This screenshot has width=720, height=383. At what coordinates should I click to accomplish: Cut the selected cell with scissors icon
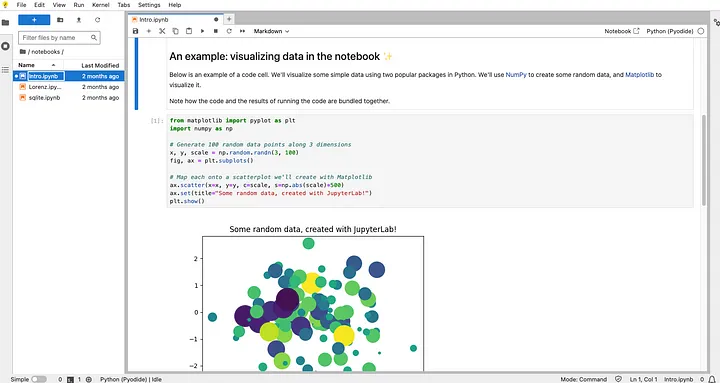pyautogui.click(x=162, y=31)
